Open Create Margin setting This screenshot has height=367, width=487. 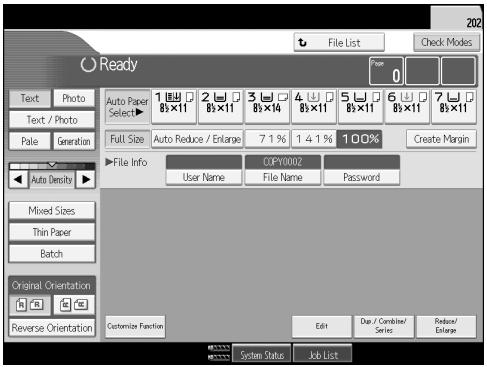[441, 139]
